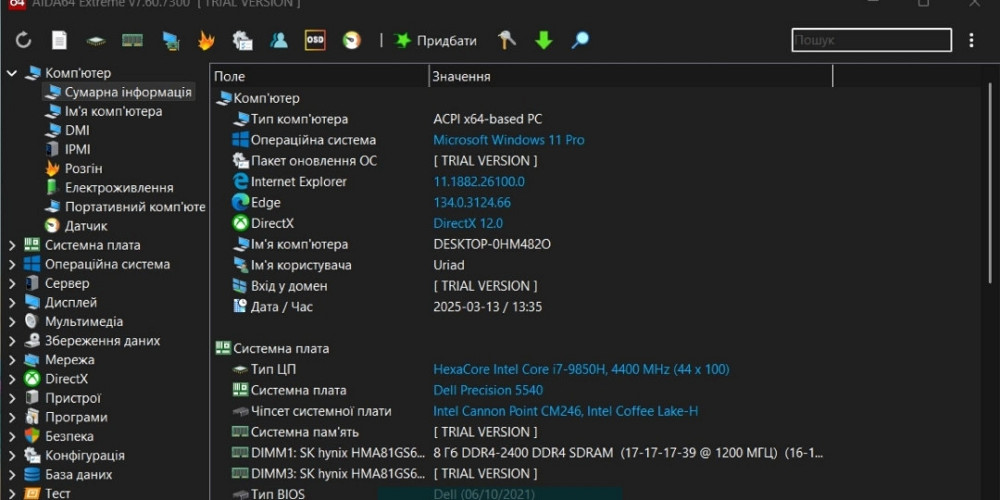1000x500 pixels.
Task: Click the Пошук search field
Action: (x=871, y=40)
